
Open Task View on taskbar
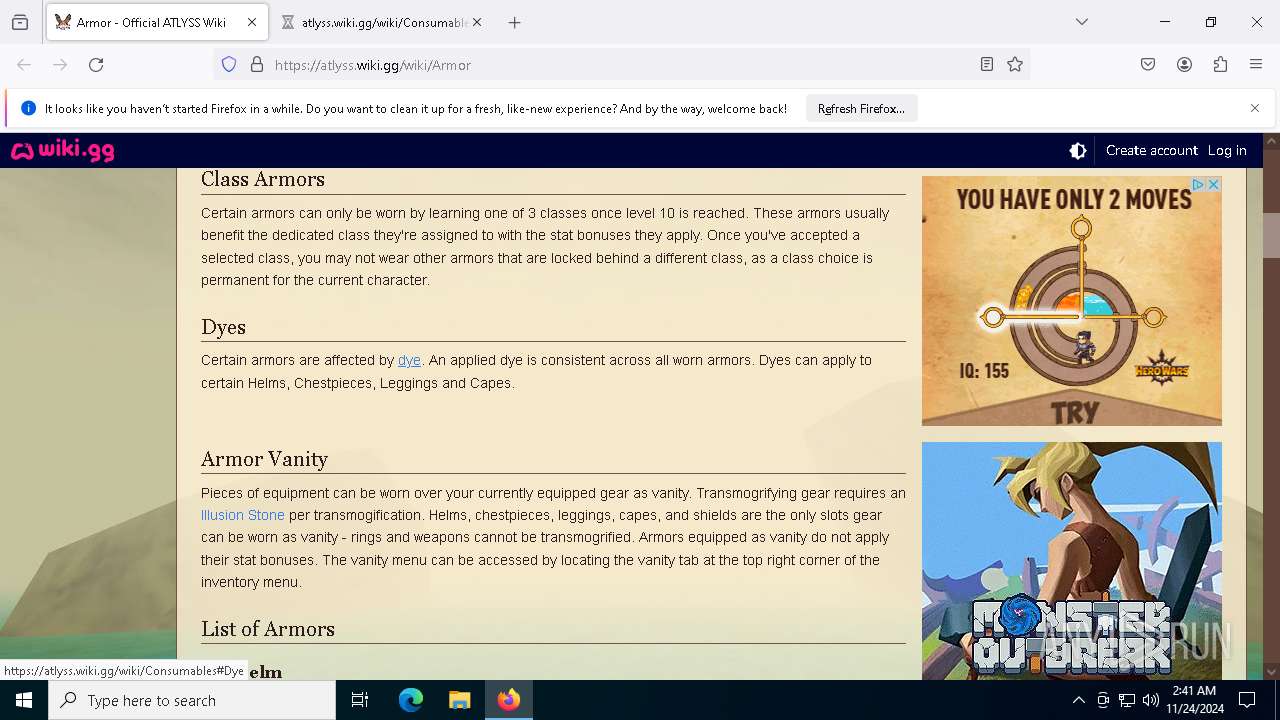coord(360,700)
